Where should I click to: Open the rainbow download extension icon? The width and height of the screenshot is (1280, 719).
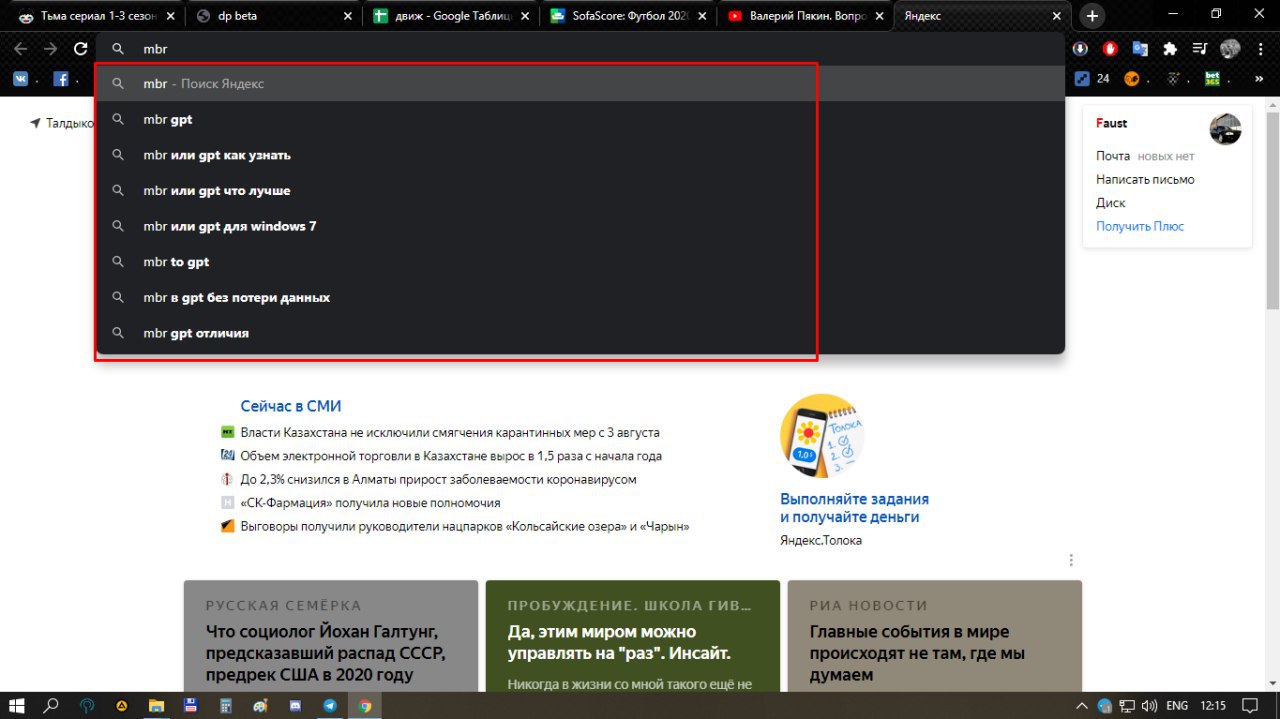coord(1081,48)
